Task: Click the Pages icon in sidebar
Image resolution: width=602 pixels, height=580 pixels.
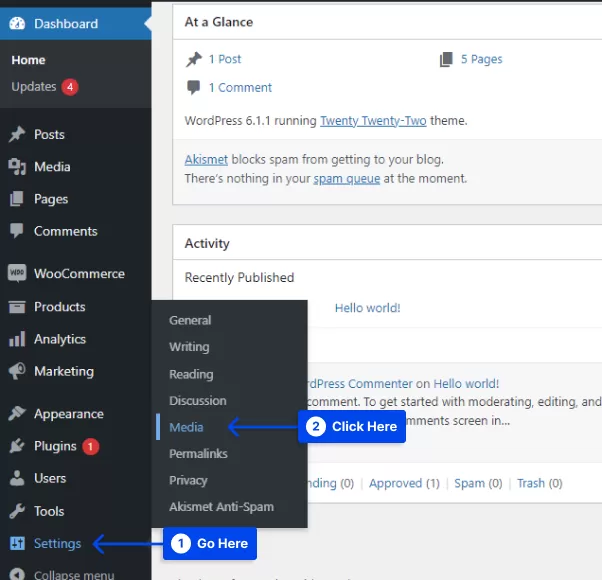Action: 17,199
